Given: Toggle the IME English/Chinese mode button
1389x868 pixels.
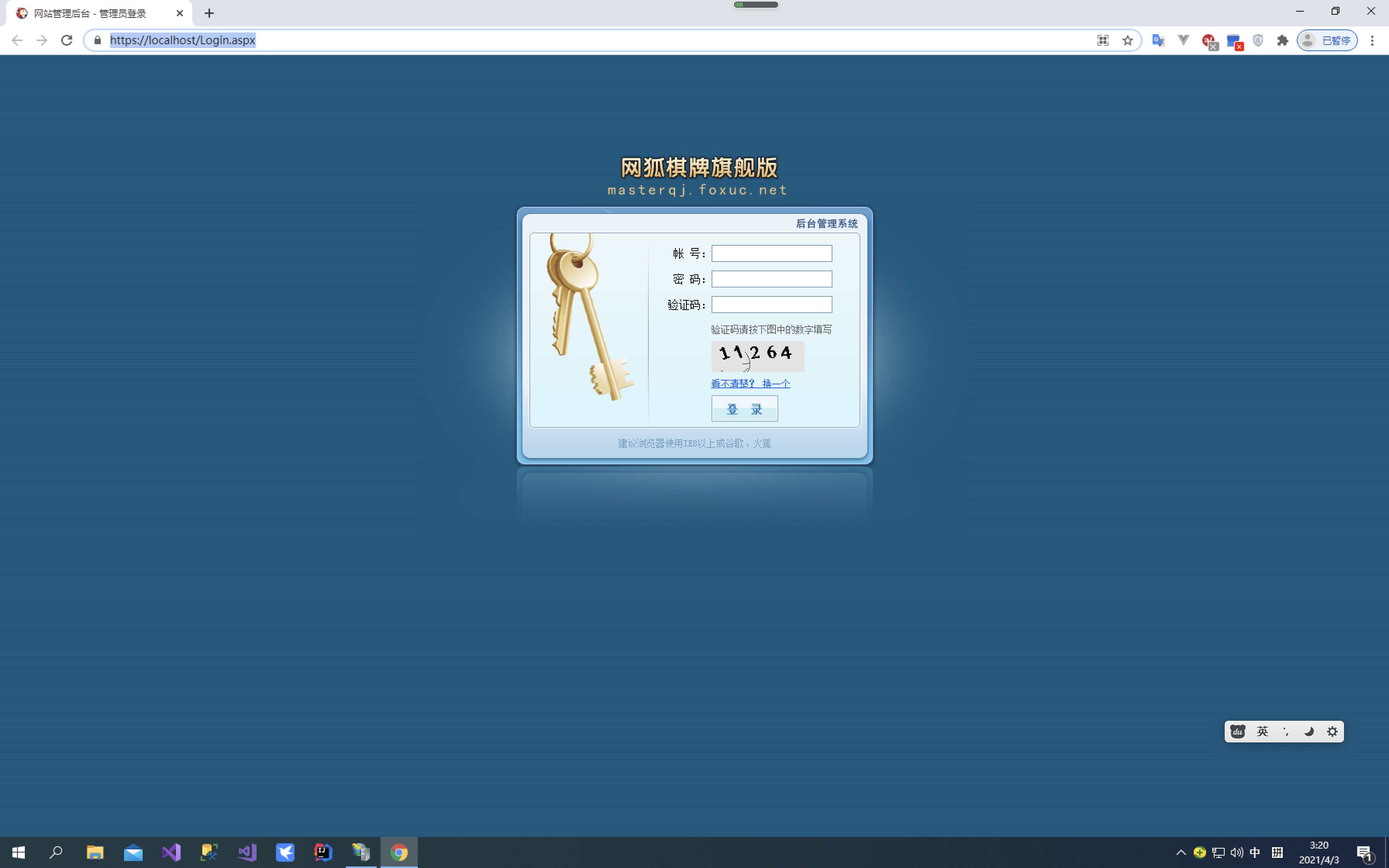Looking at the screenshot, I should [x=1262, y=731].
